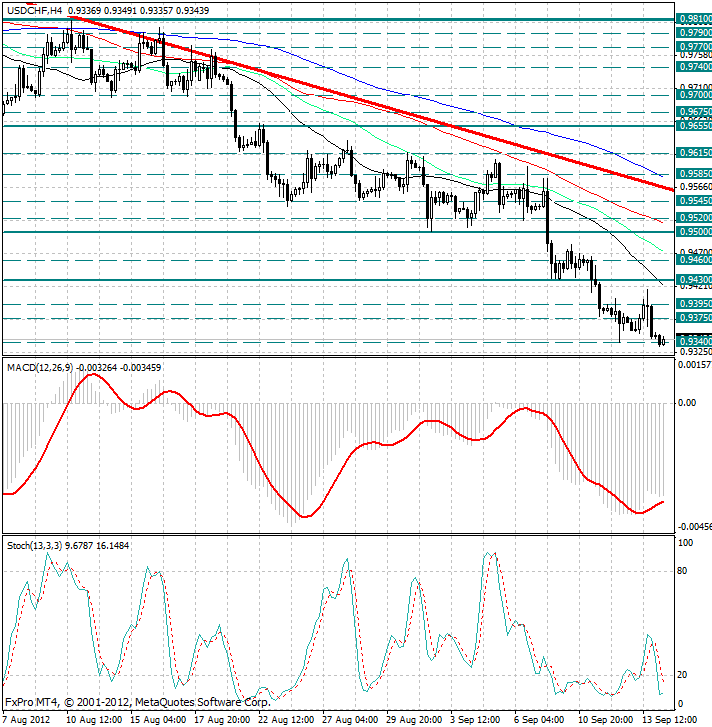Click the thick red descending trendline
Image resolution: width=712 pixels, height=727 pixels.
371,102
